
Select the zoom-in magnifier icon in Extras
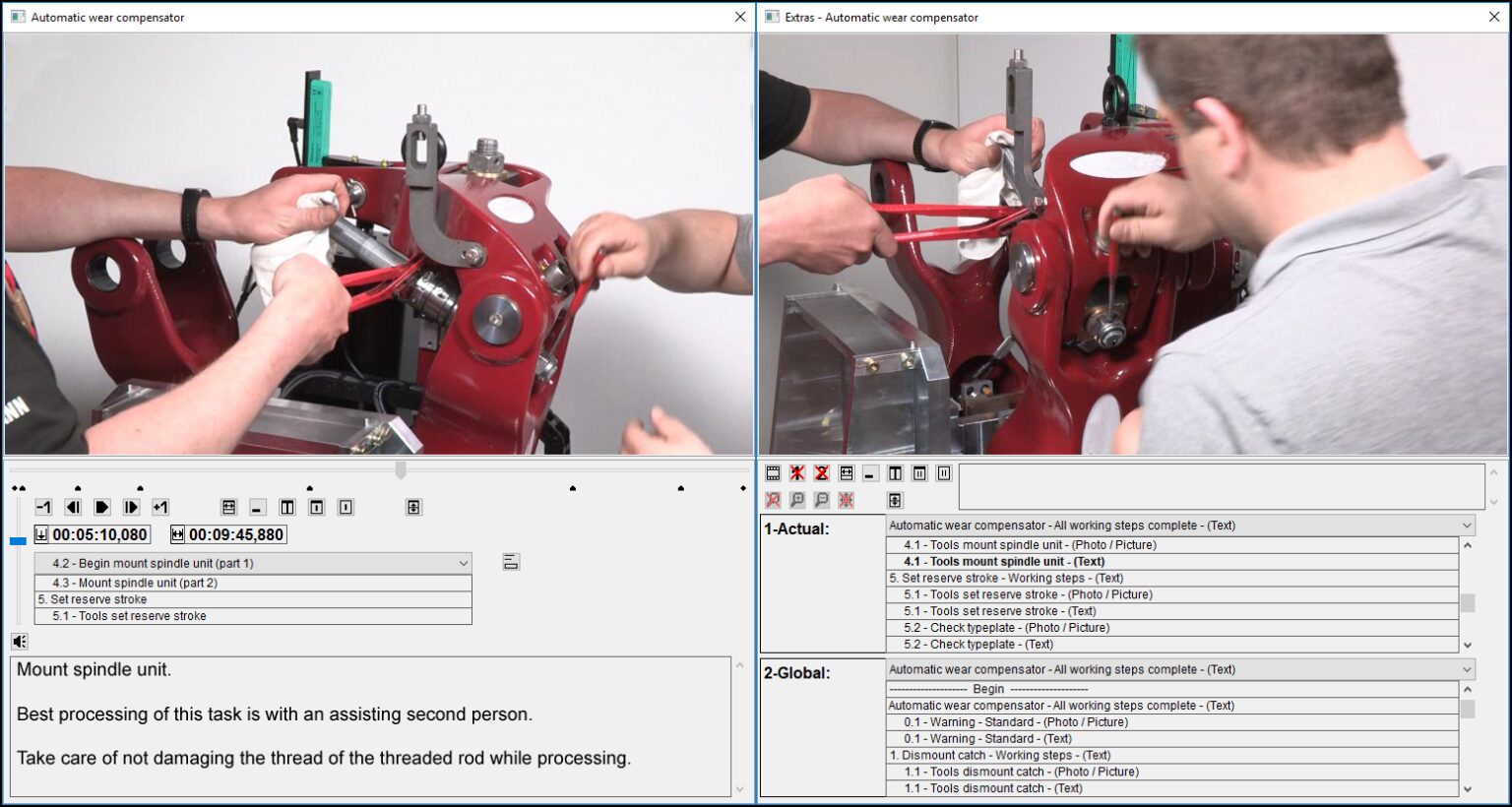click(797, 499)
